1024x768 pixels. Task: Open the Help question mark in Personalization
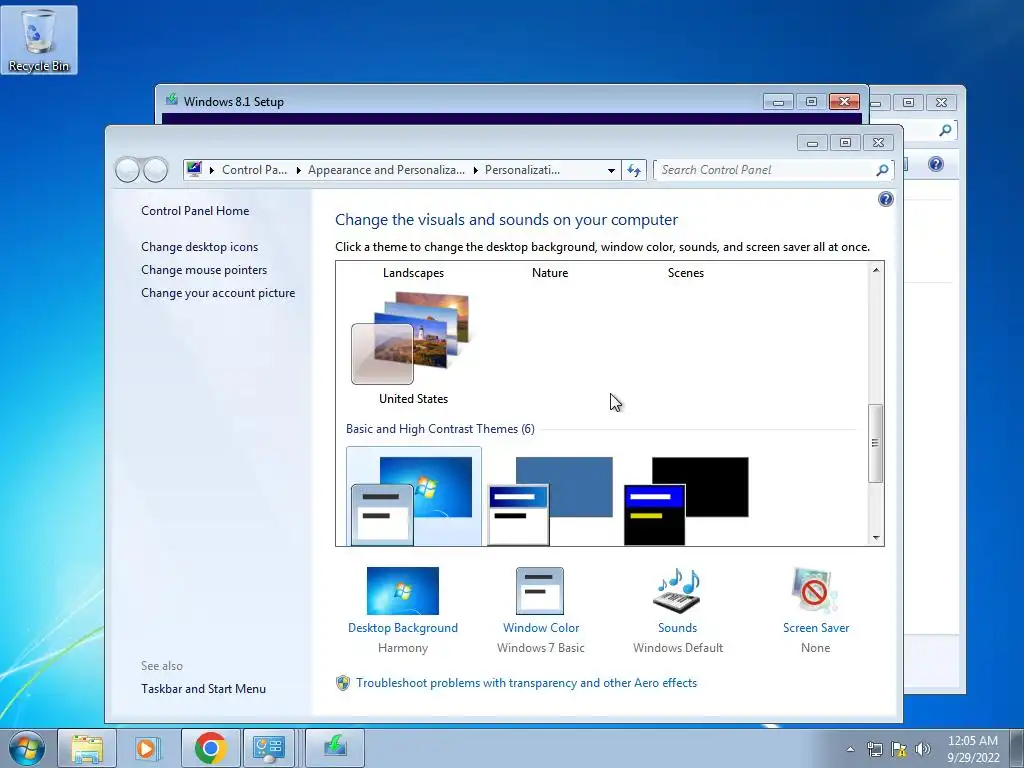coord(886,199)
